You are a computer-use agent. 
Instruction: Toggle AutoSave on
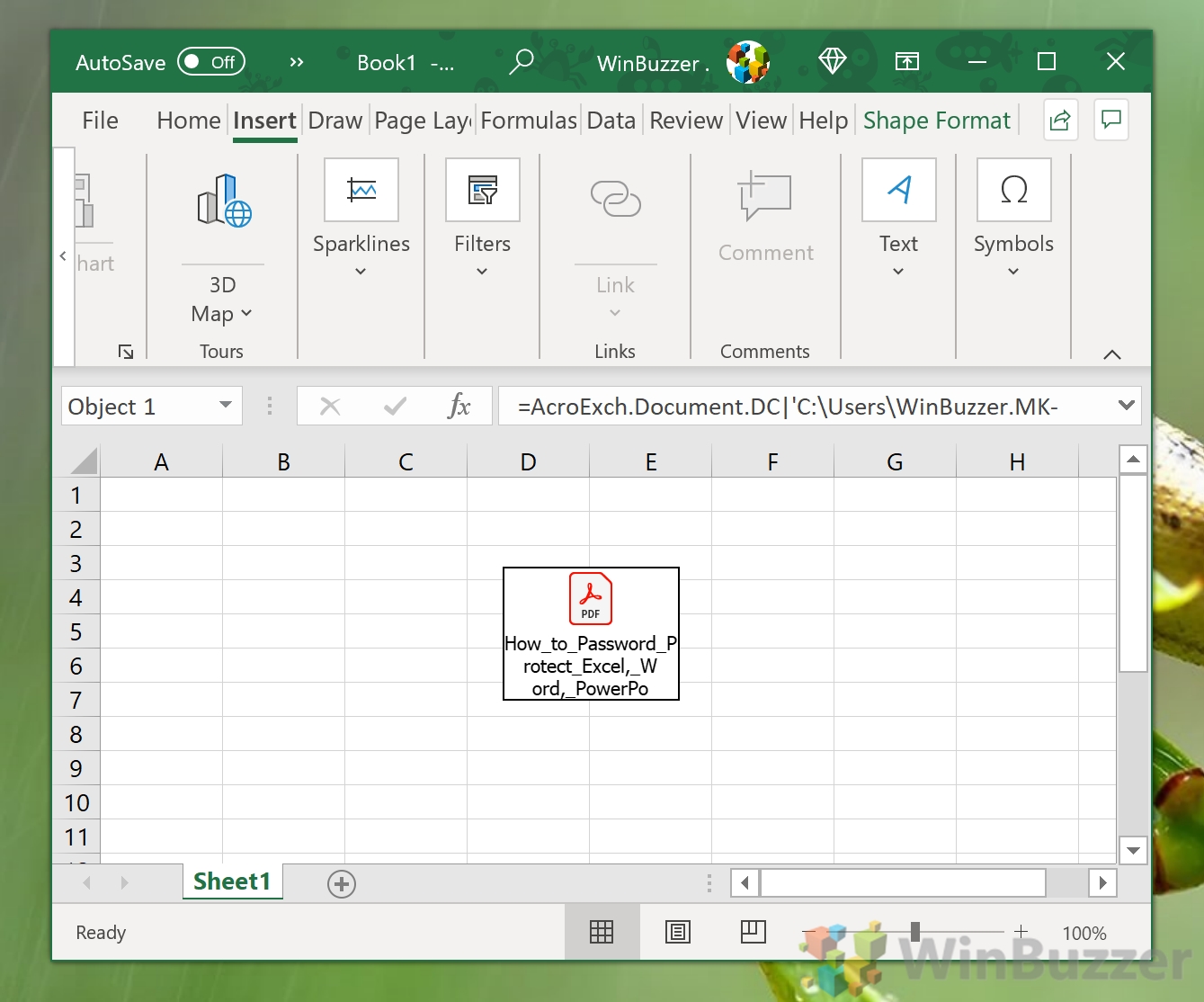211,62
